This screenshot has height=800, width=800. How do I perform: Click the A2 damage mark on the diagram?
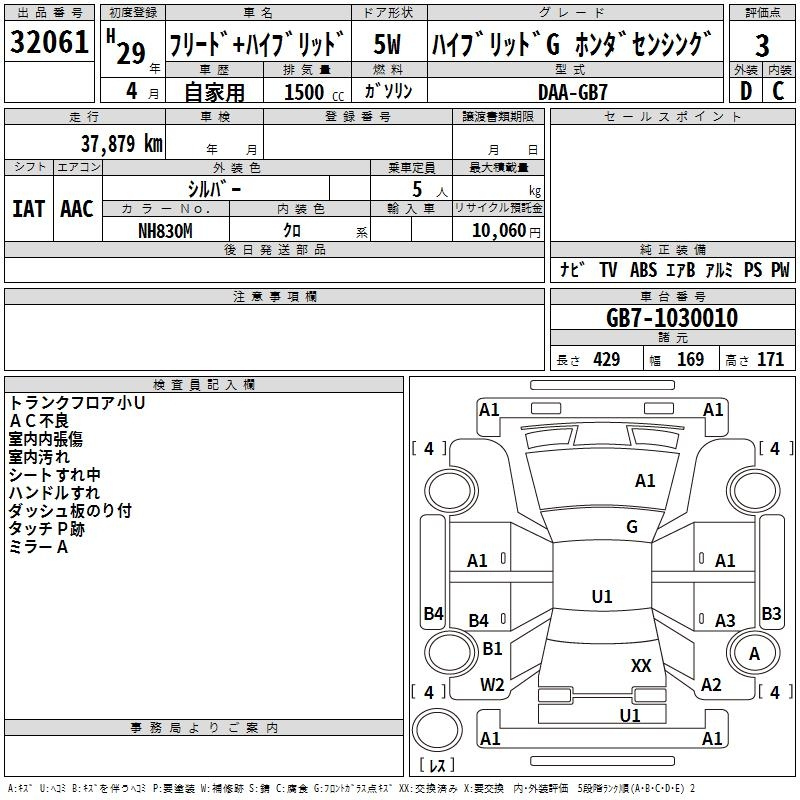coord(711,685)
